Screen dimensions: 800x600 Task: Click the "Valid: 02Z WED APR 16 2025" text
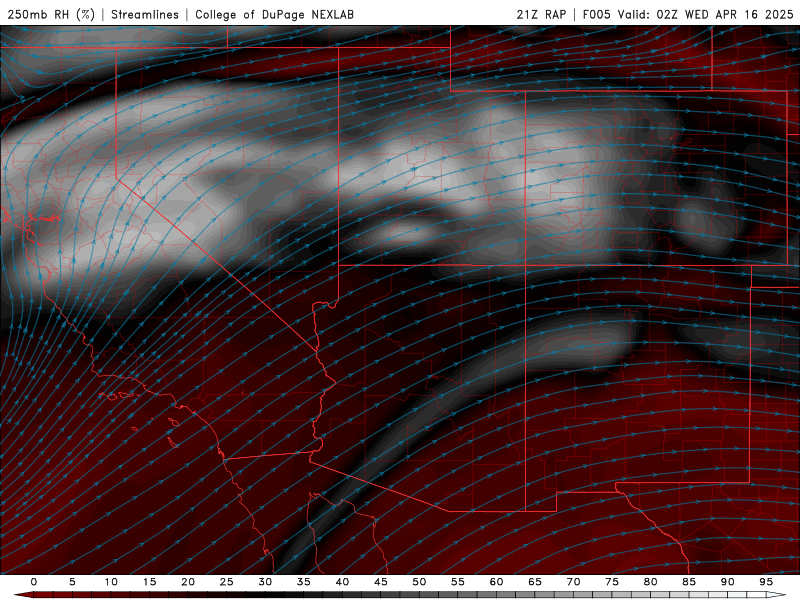(x=706, y=14)
